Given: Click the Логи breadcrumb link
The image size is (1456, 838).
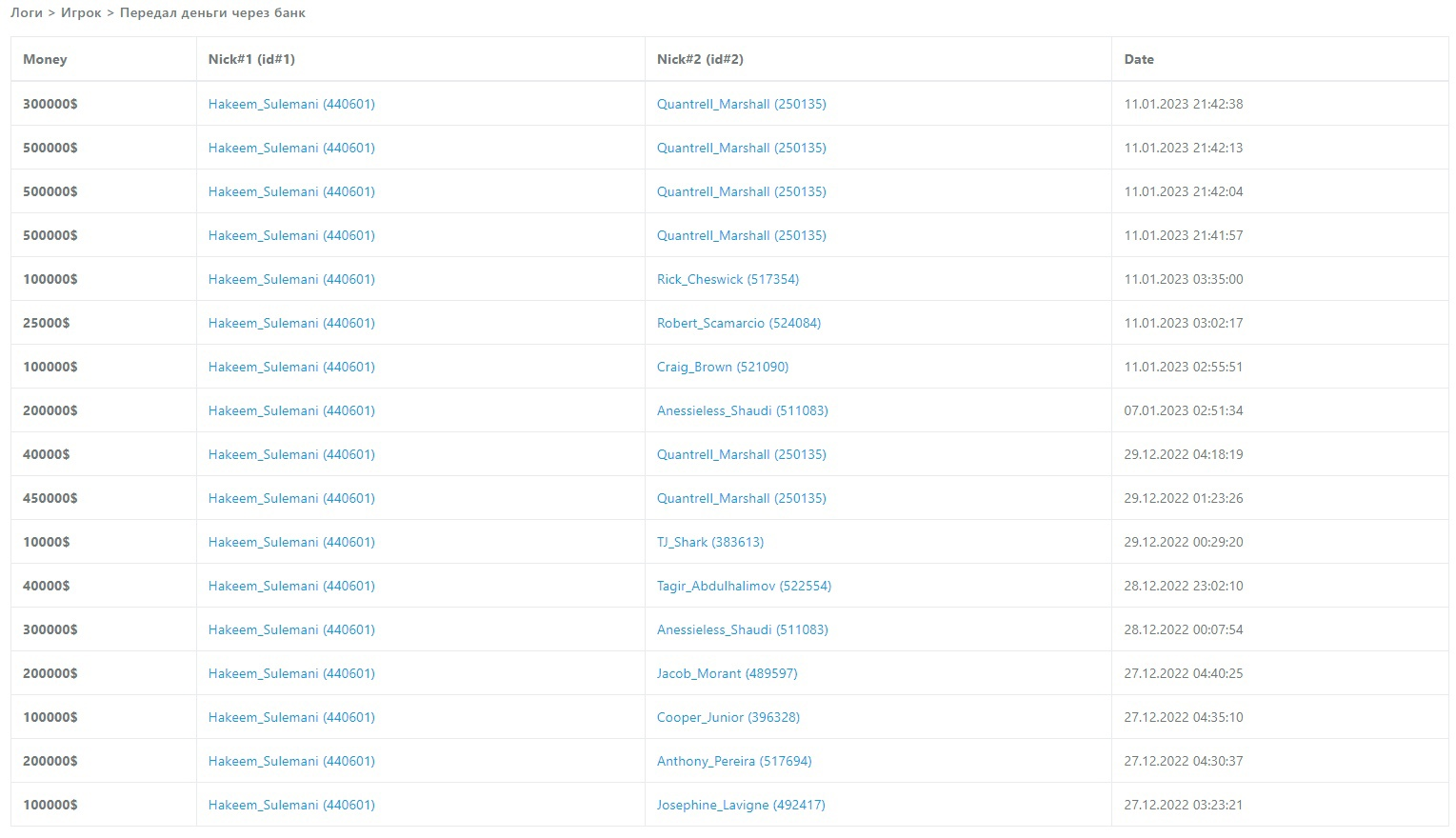Looking at the screenshot, I should pos(27,13).
